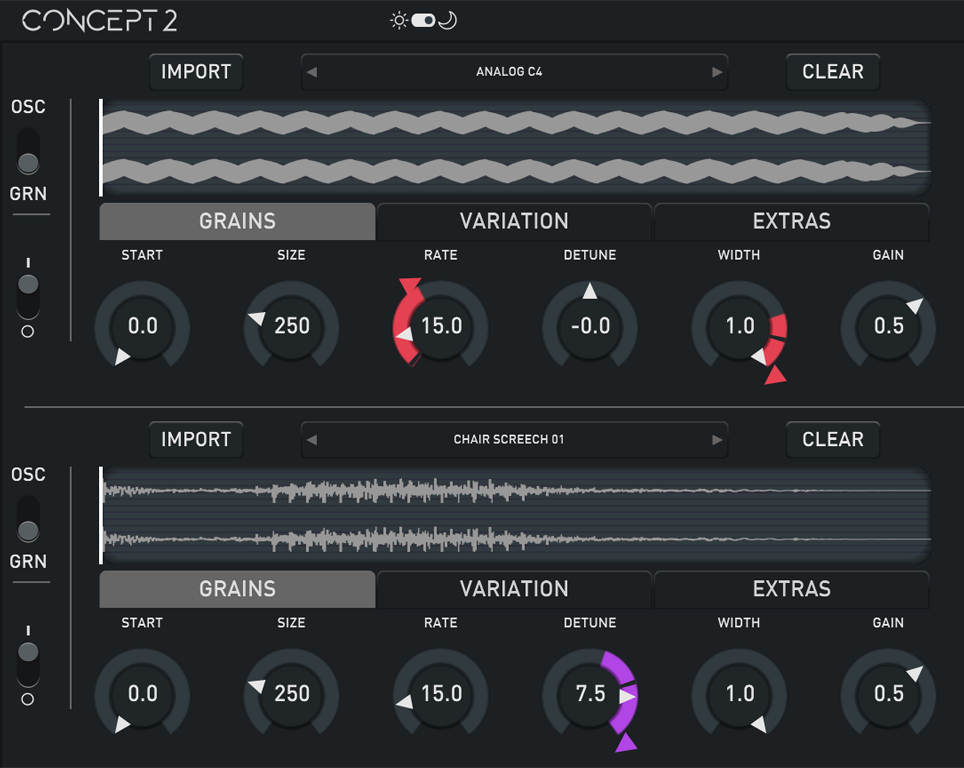The width and height of the screenshot is (964, 768).
Task: Click the moon dark-mode icon
Action: pos(448,20)
